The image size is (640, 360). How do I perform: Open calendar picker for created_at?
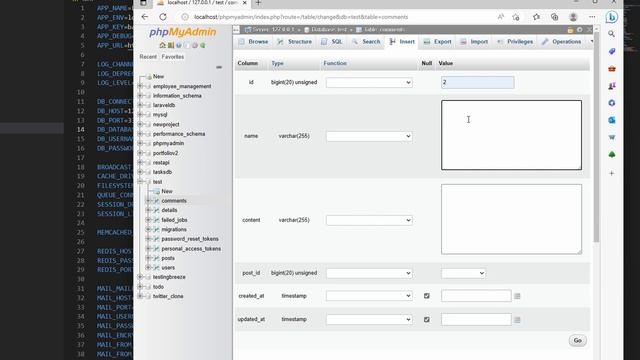click(x=517, y=296)
